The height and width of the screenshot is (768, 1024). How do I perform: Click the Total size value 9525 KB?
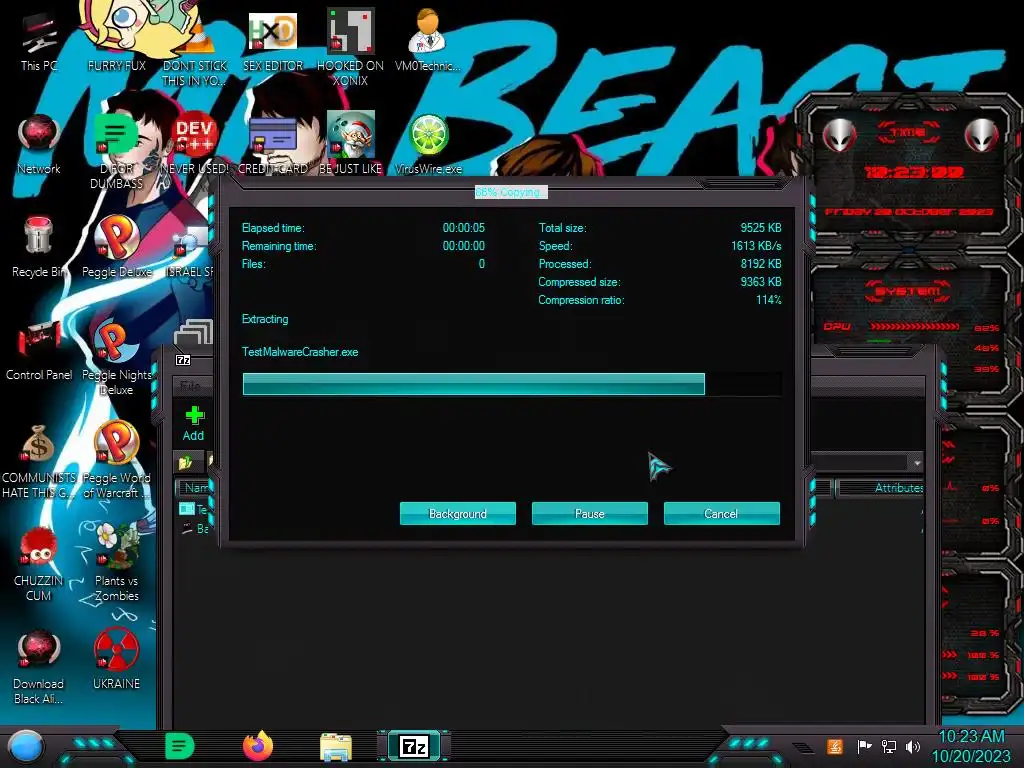pos(760,228)
